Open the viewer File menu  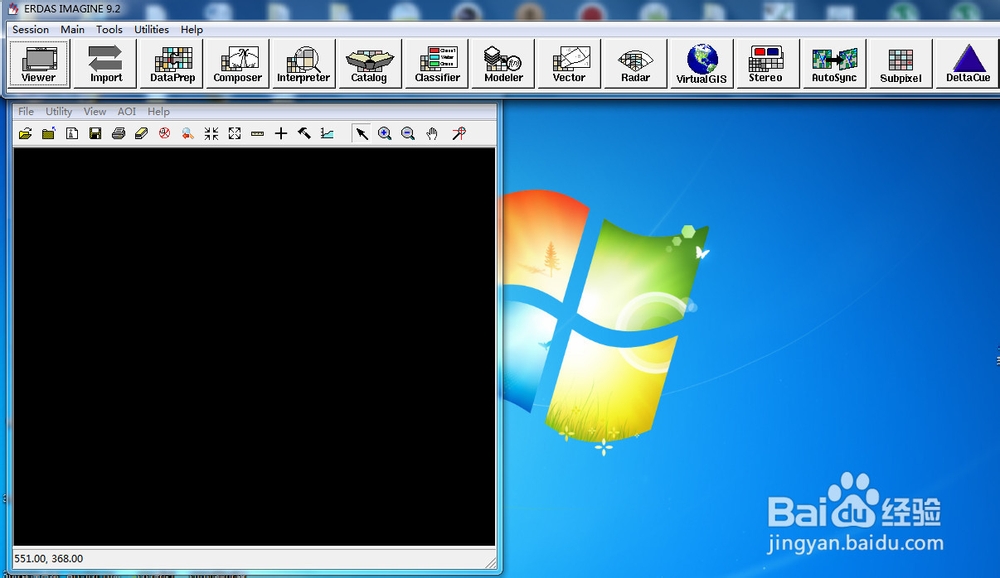click(x=26, y=111)
